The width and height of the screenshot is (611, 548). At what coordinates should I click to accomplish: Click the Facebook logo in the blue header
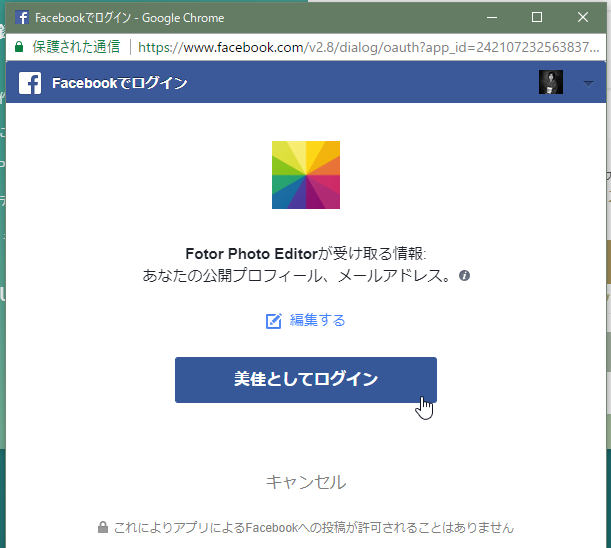(30, 83)
